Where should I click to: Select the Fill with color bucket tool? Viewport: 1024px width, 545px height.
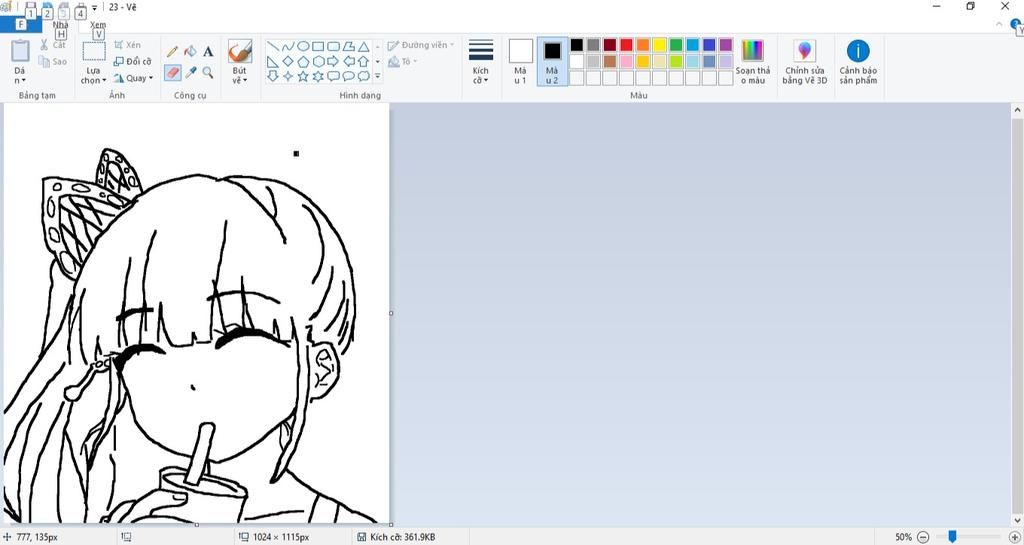[190, 52]
